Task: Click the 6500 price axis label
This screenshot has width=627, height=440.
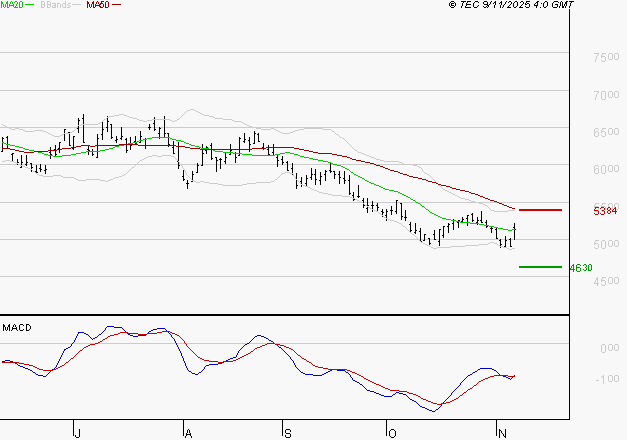Action: coord(606,132)
